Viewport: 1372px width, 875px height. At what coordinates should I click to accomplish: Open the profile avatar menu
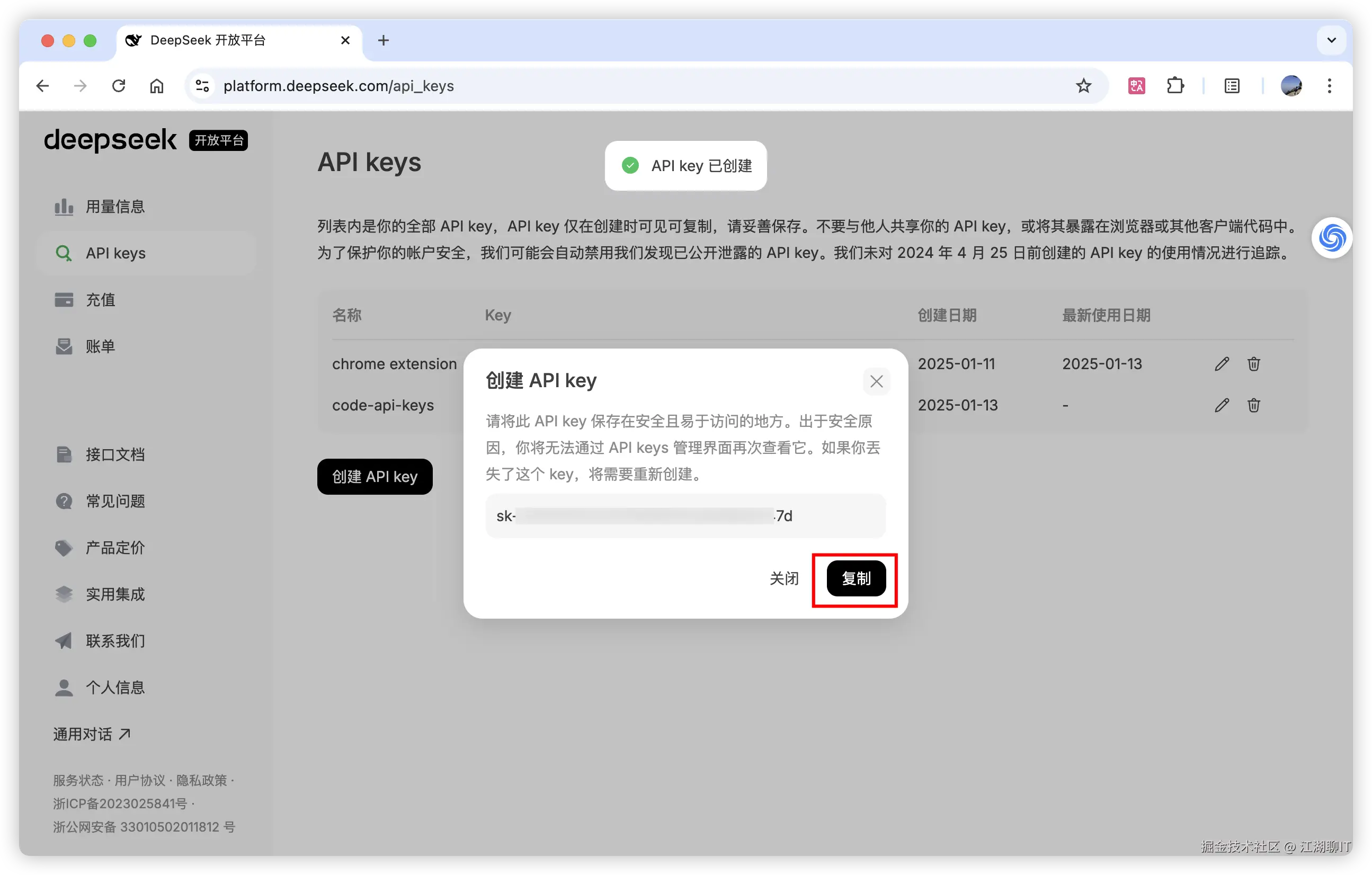point(1291,85)
